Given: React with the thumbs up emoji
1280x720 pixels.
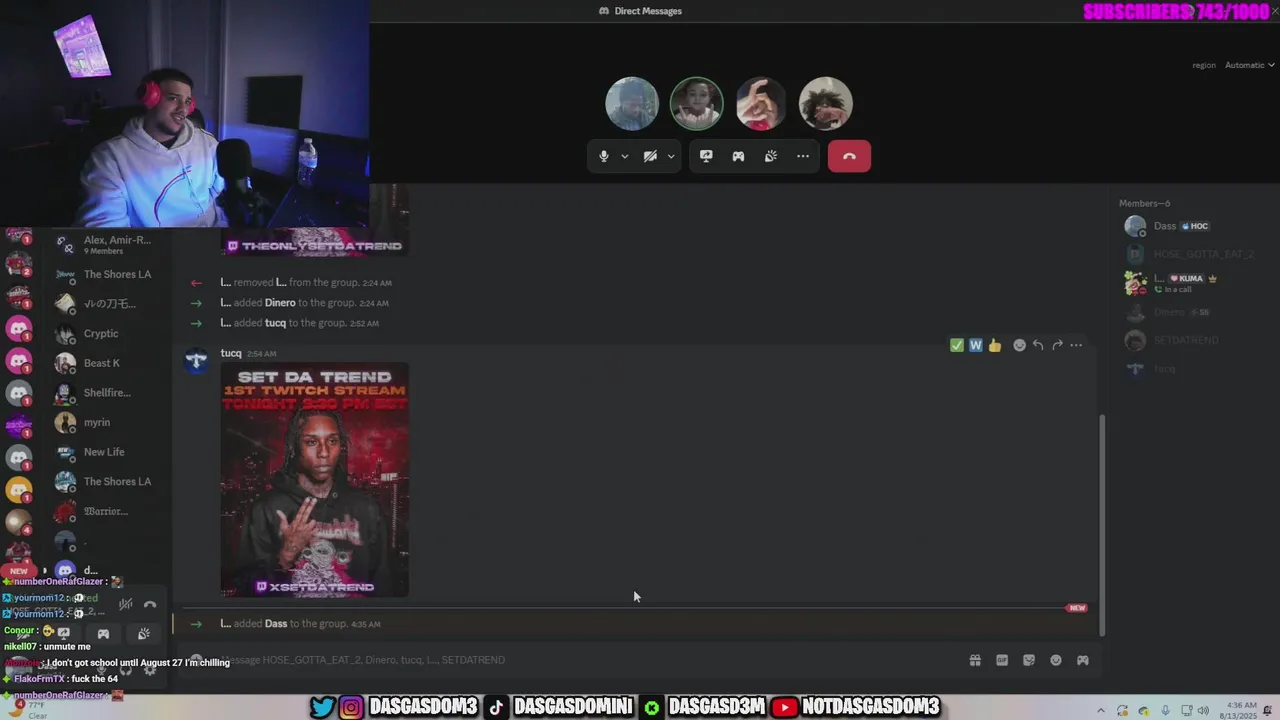Looking at the screenshot, I should pos(994,345).
